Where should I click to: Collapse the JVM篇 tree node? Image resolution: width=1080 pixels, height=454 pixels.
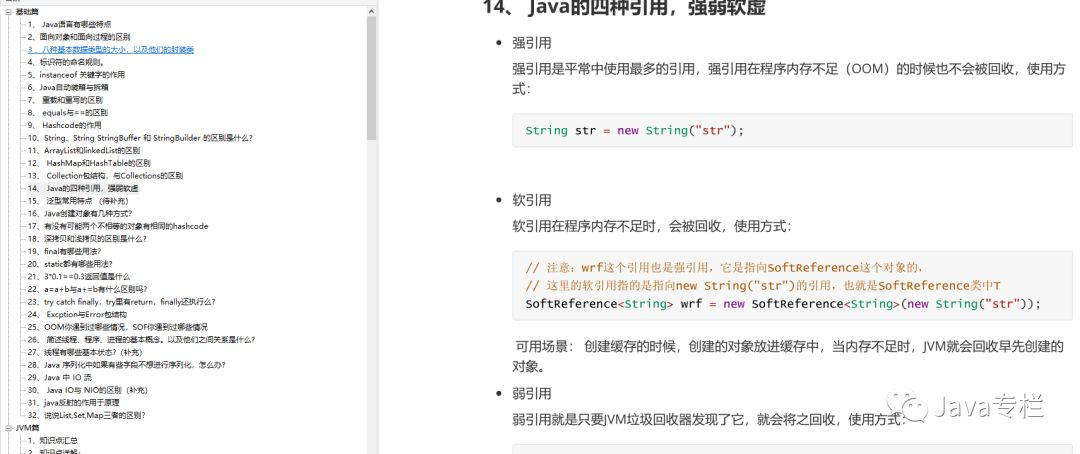(8, 428)
